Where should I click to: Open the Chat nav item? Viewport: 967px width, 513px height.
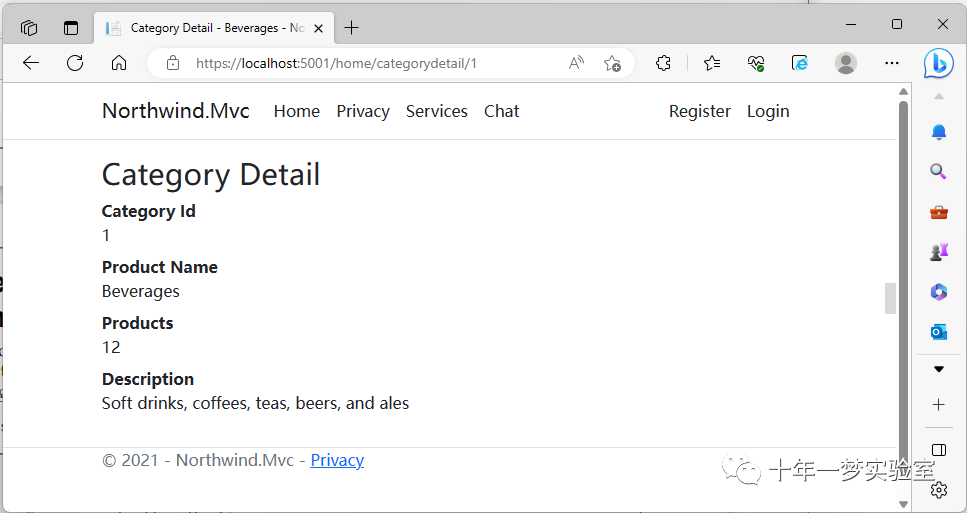tap(501, 111)
